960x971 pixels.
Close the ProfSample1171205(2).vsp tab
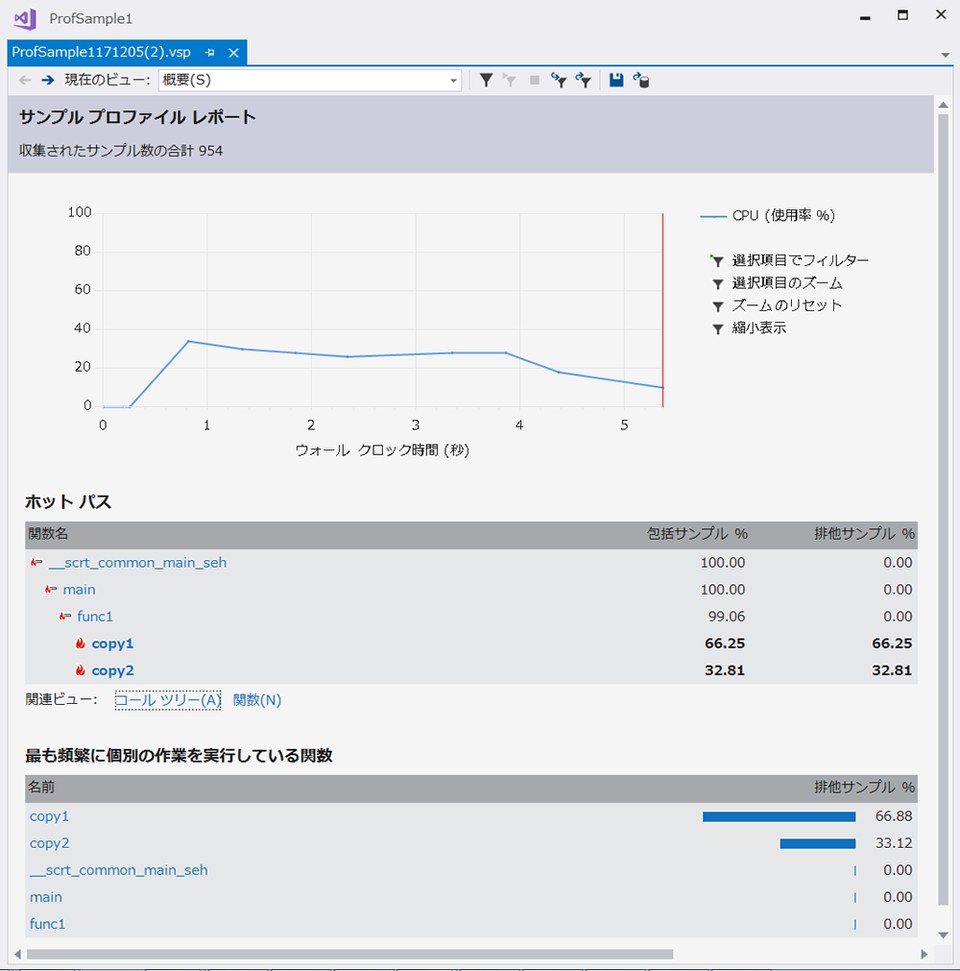pyautogui.click(x=234, y=52)
